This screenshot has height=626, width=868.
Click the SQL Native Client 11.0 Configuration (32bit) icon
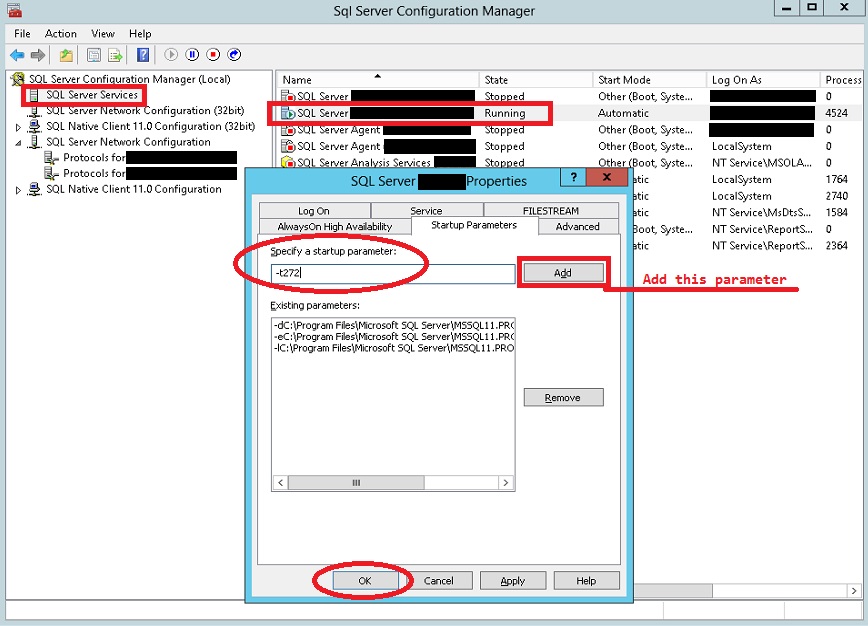coord(34,126)
